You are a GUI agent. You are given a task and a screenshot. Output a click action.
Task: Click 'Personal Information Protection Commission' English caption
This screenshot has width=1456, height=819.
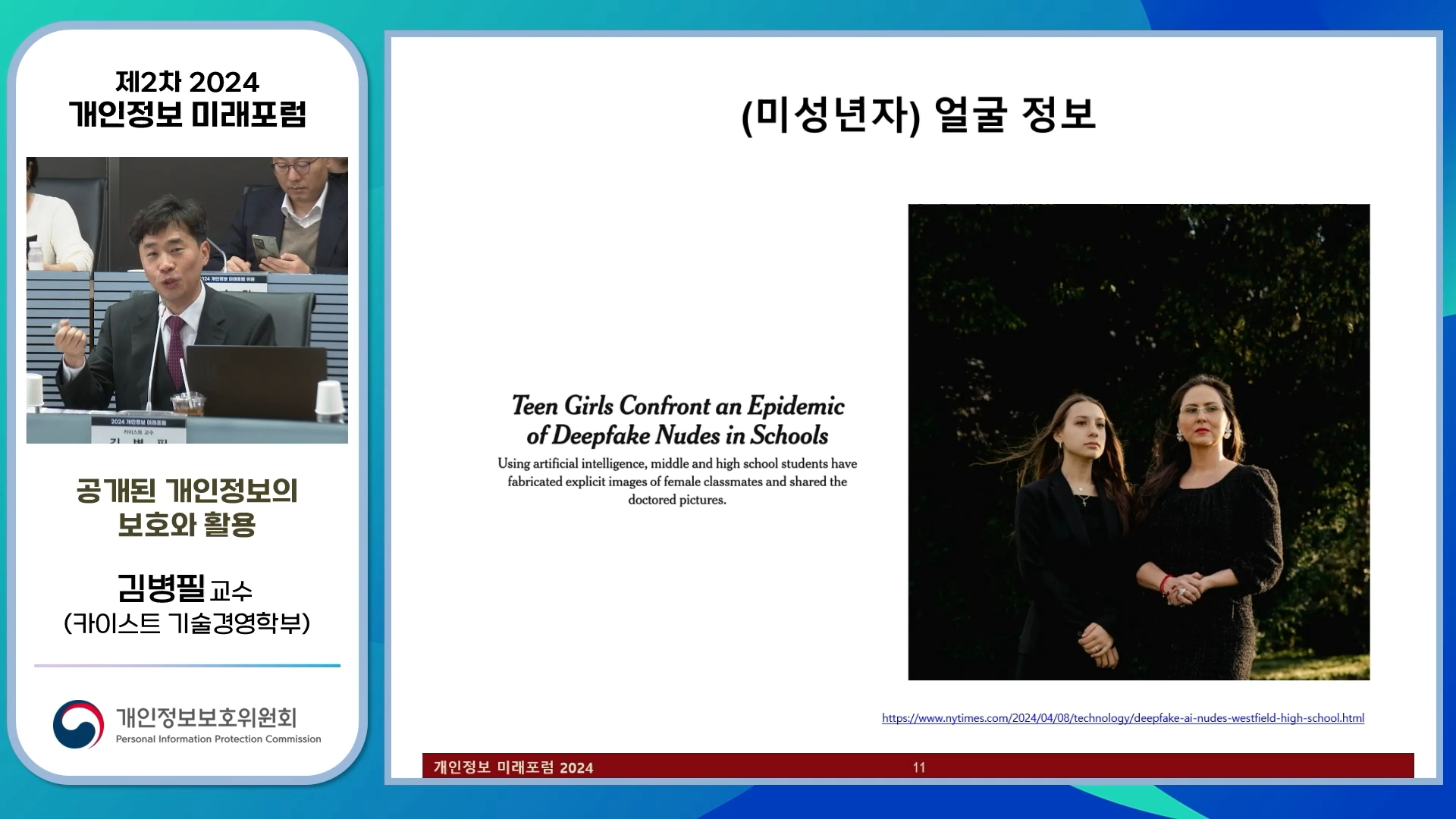[x=218, y=739]
